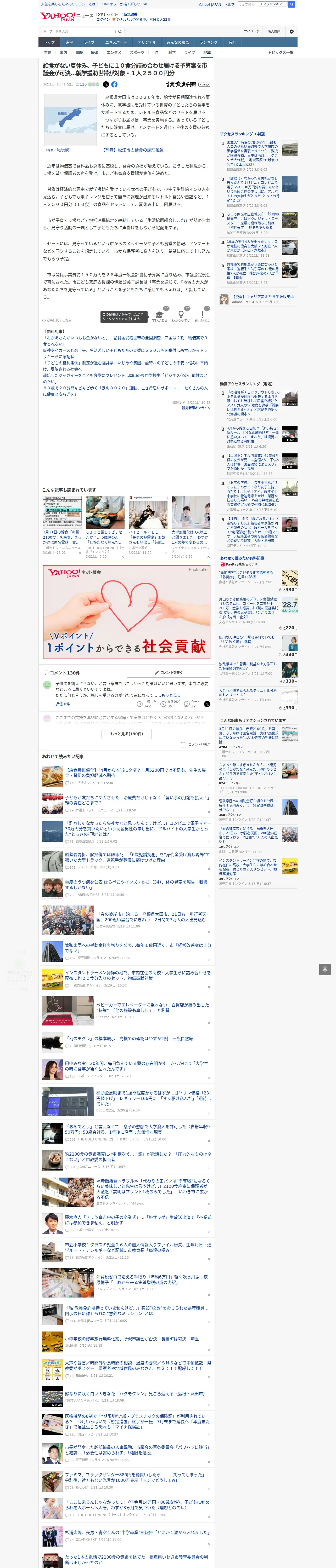Open the IT category

point(156,52)
